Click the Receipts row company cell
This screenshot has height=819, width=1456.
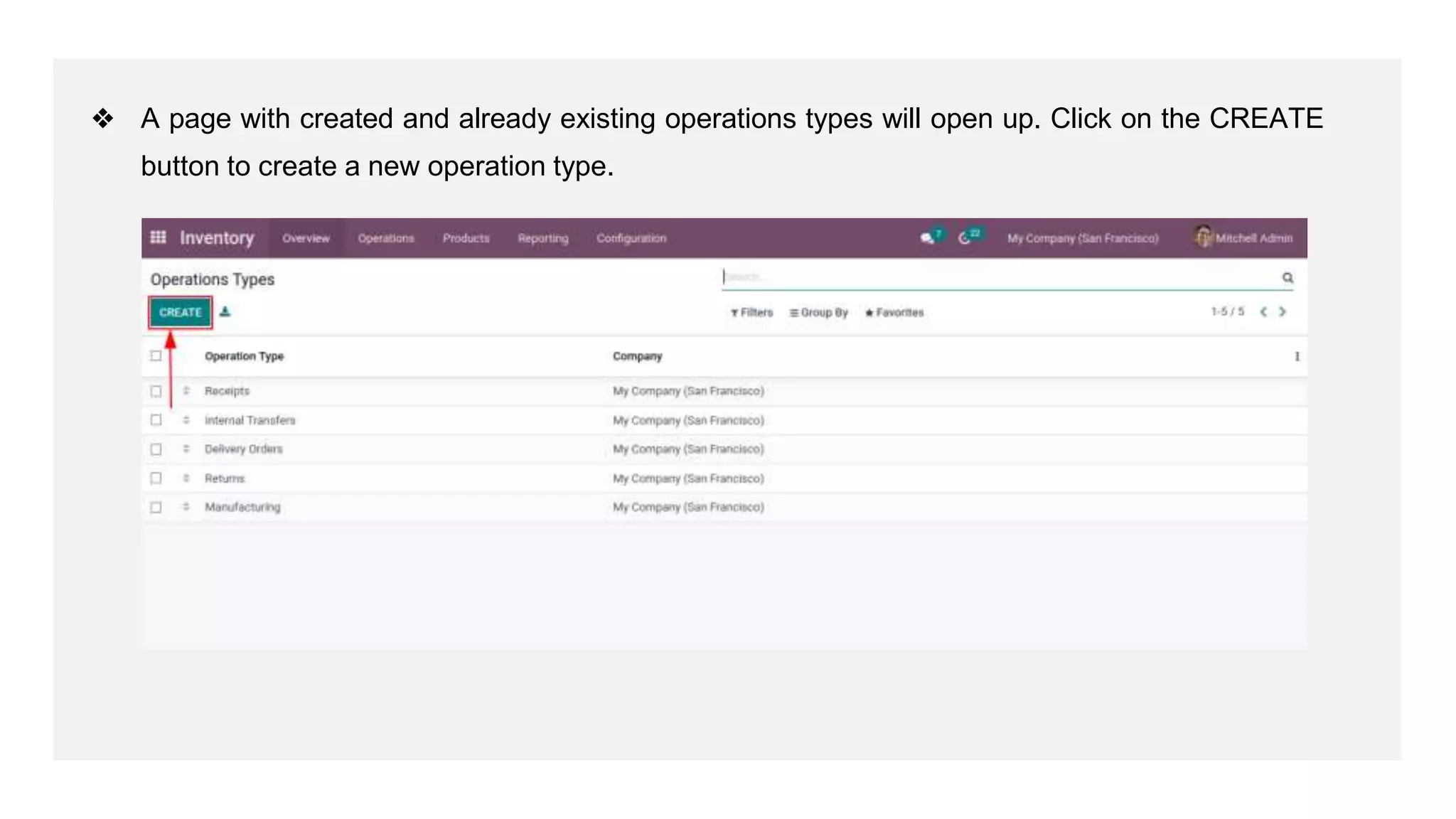[688, 391]
